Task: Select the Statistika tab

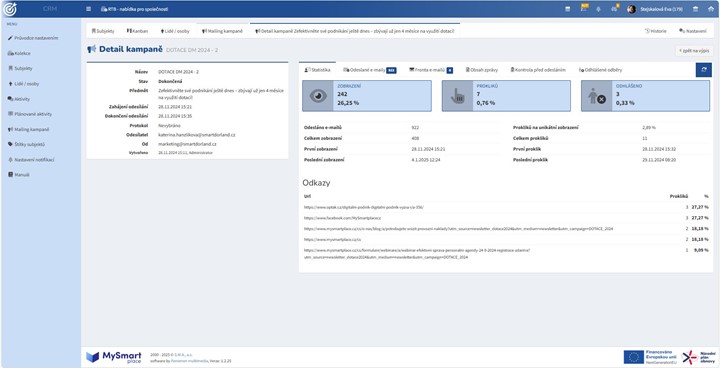Action: tap(317, 70)
